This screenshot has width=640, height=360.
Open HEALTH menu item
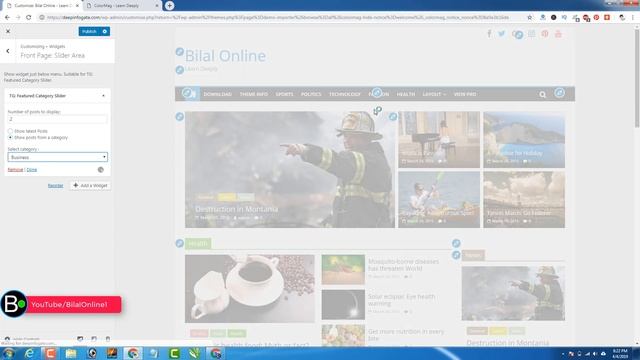[x=406, y=94]
